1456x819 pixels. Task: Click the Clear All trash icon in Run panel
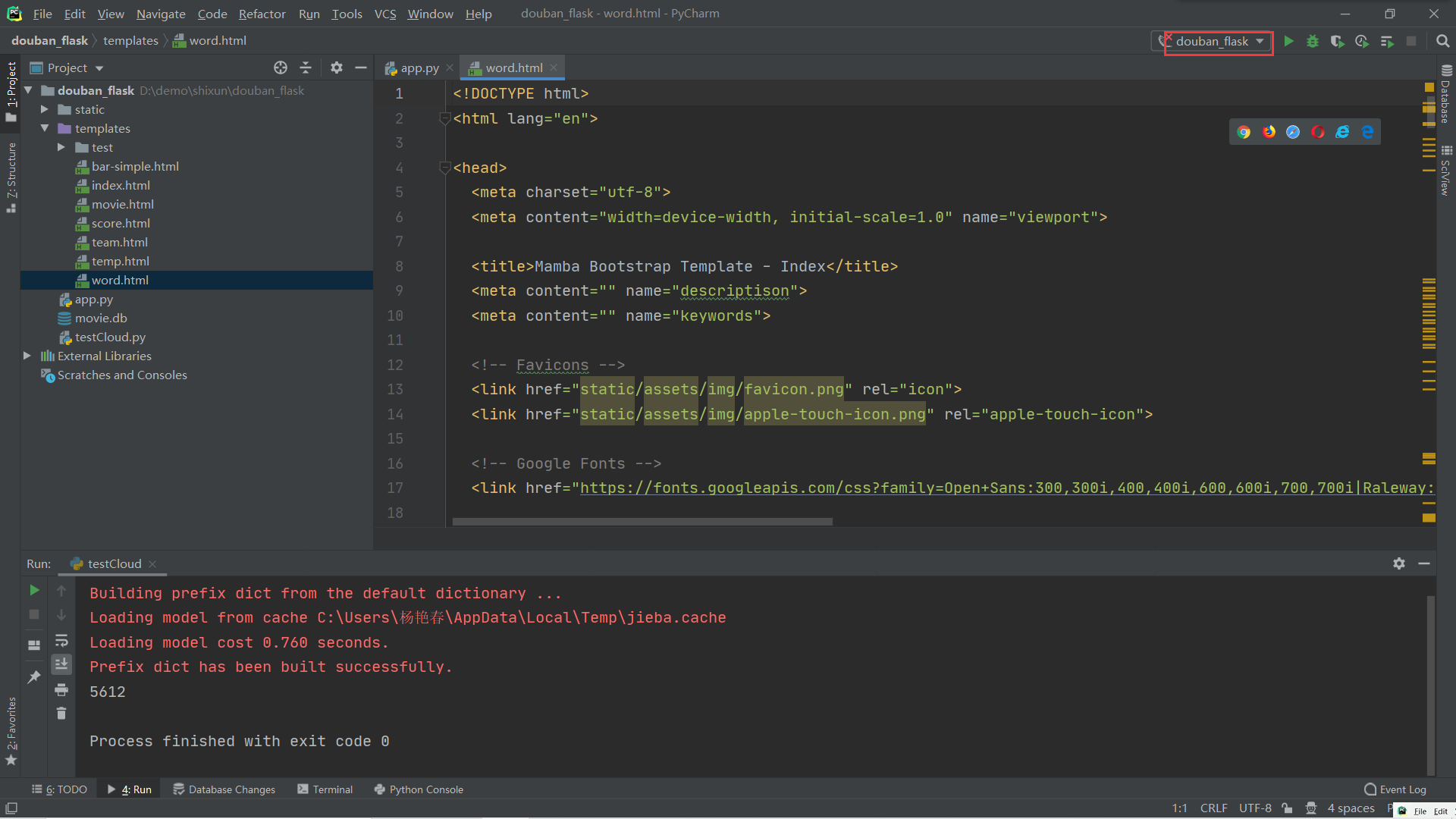tap(61, 714)
